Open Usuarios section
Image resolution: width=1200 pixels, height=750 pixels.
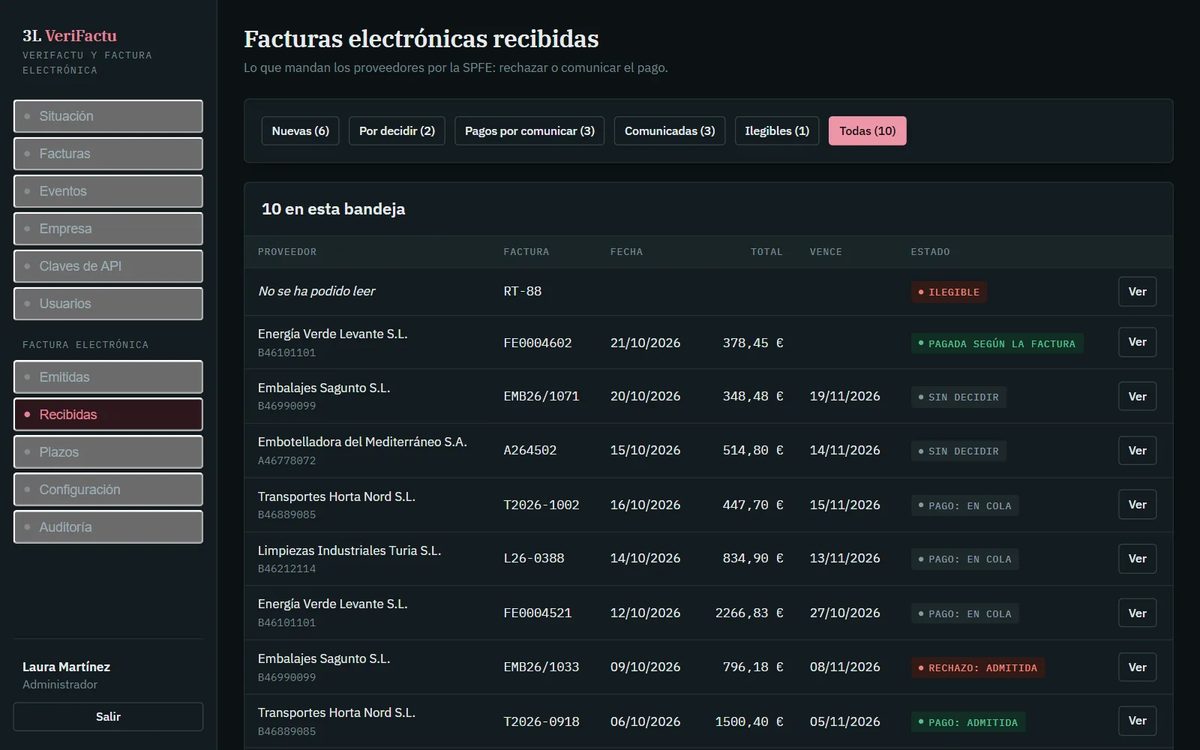(108, 304)
